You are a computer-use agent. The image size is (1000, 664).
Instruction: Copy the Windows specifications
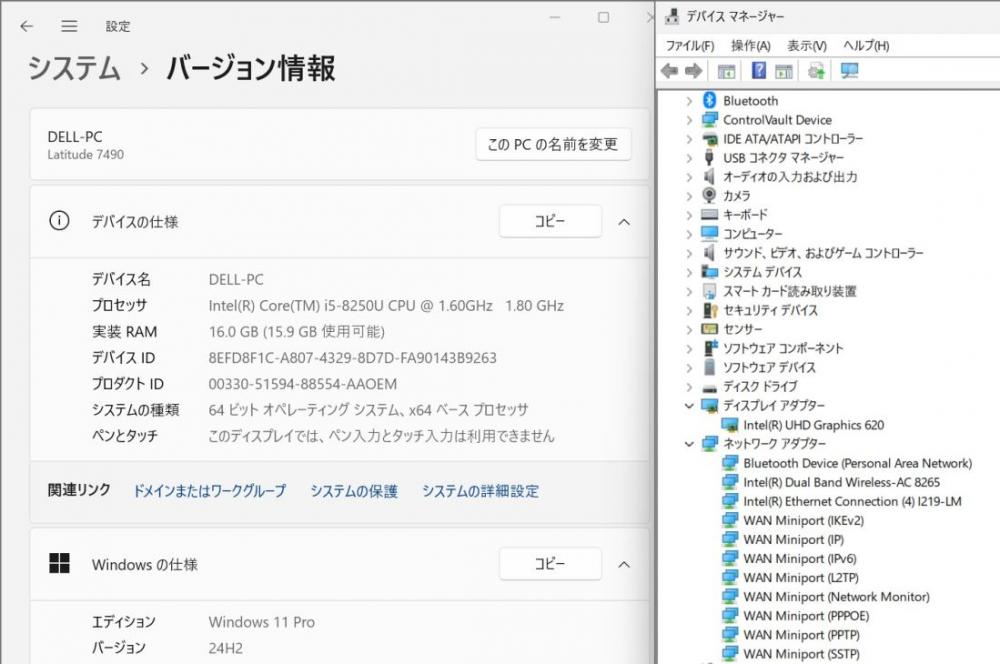(x=550, y=564)
